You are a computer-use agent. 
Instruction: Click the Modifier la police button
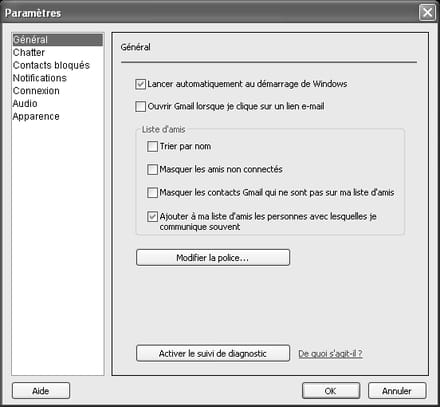[213, 258]
